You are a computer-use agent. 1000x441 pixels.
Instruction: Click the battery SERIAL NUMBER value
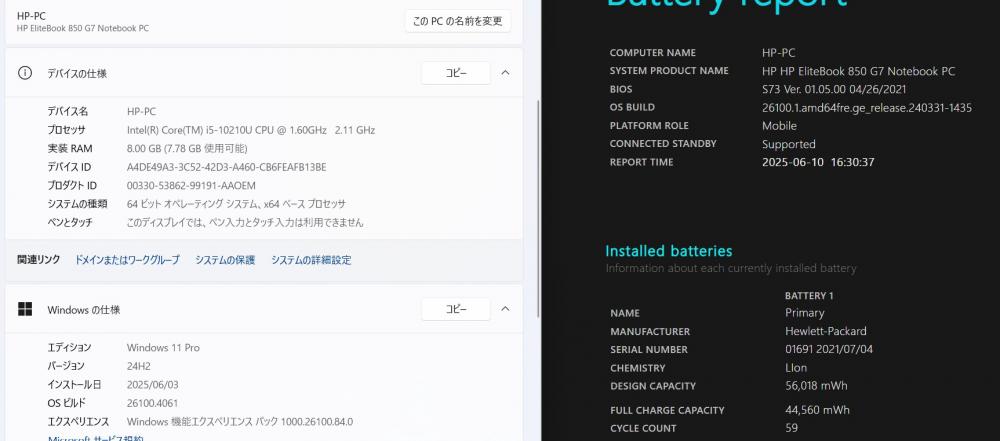(829, 349)
